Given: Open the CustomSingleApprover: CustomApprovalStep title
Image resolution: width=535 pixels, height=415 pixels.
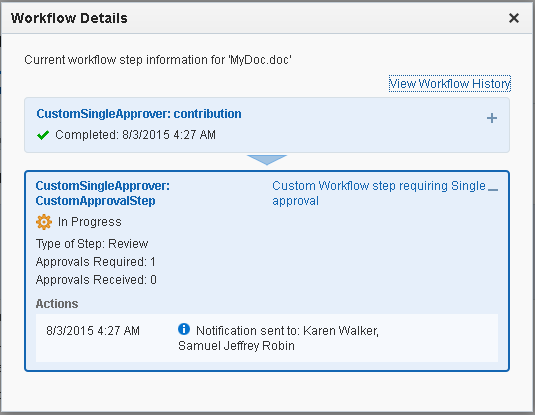Looking at the screenshot, I should click(103, 193).
